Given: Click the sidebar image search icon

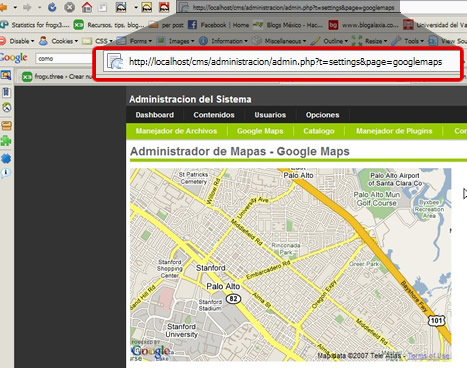Looking at the screenshot, I should [6, 76].
